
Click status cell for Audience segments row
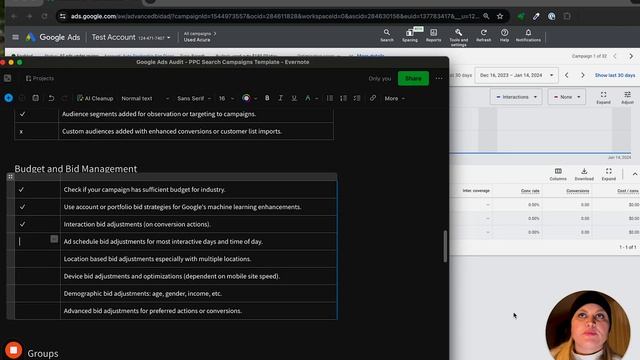point(36,114)
